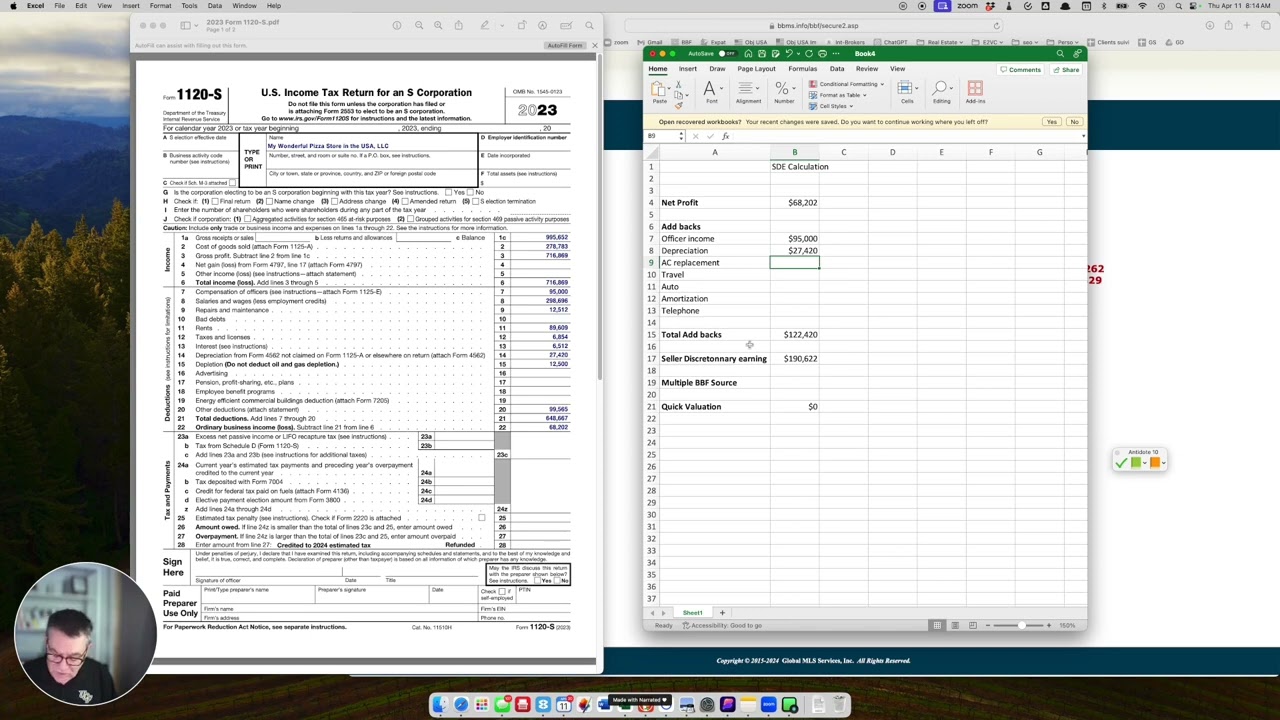The height and width of the screenshot is (720, 1280).
Task: Click the Undo arrow in Excel title bar
Action: (x=790, y=54)
